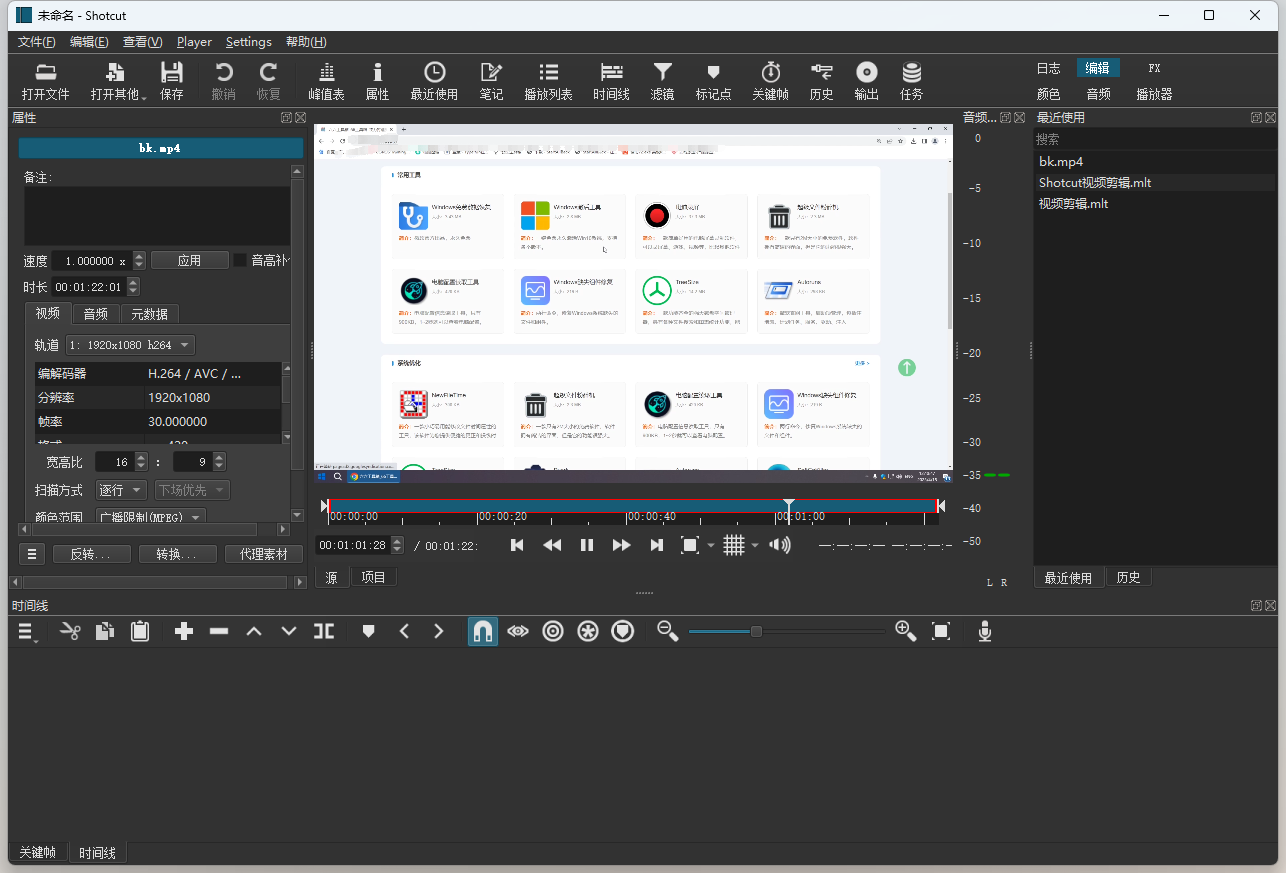Viewport: 1286px width, 873px height.
Task: Open the 属性 properties panel
Action: click(x=377, y=81)
